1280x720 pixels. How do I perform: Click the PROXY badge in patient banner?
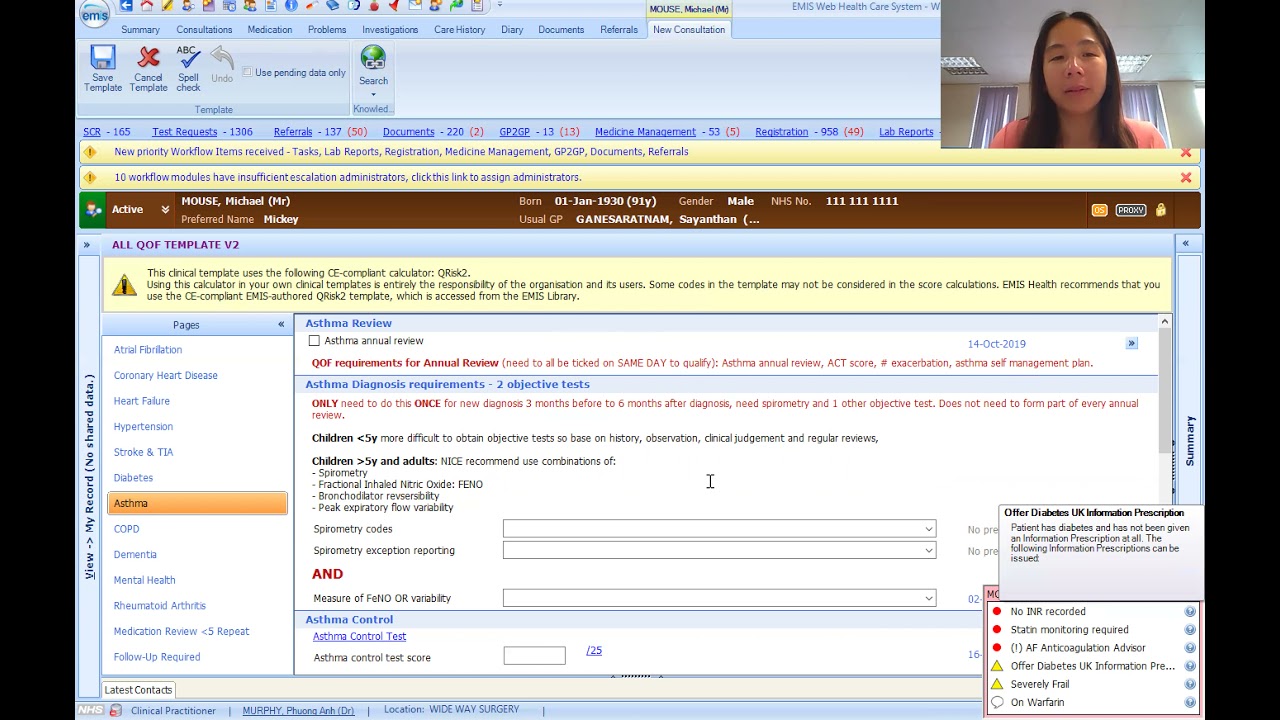[1131, 210]
